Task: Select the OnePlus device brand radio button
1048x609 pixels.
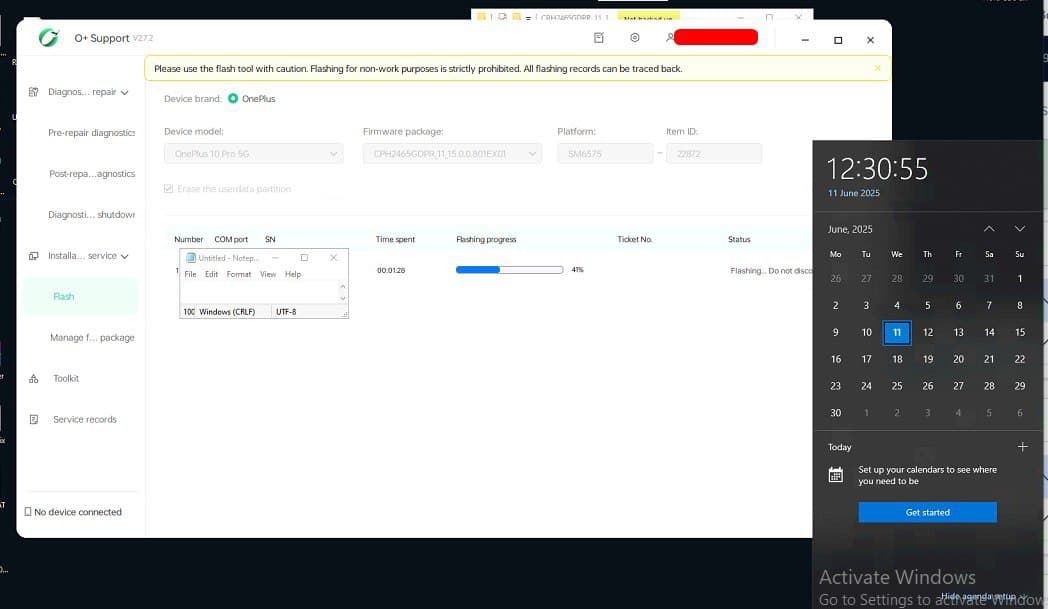Action: tap(233, 99)
